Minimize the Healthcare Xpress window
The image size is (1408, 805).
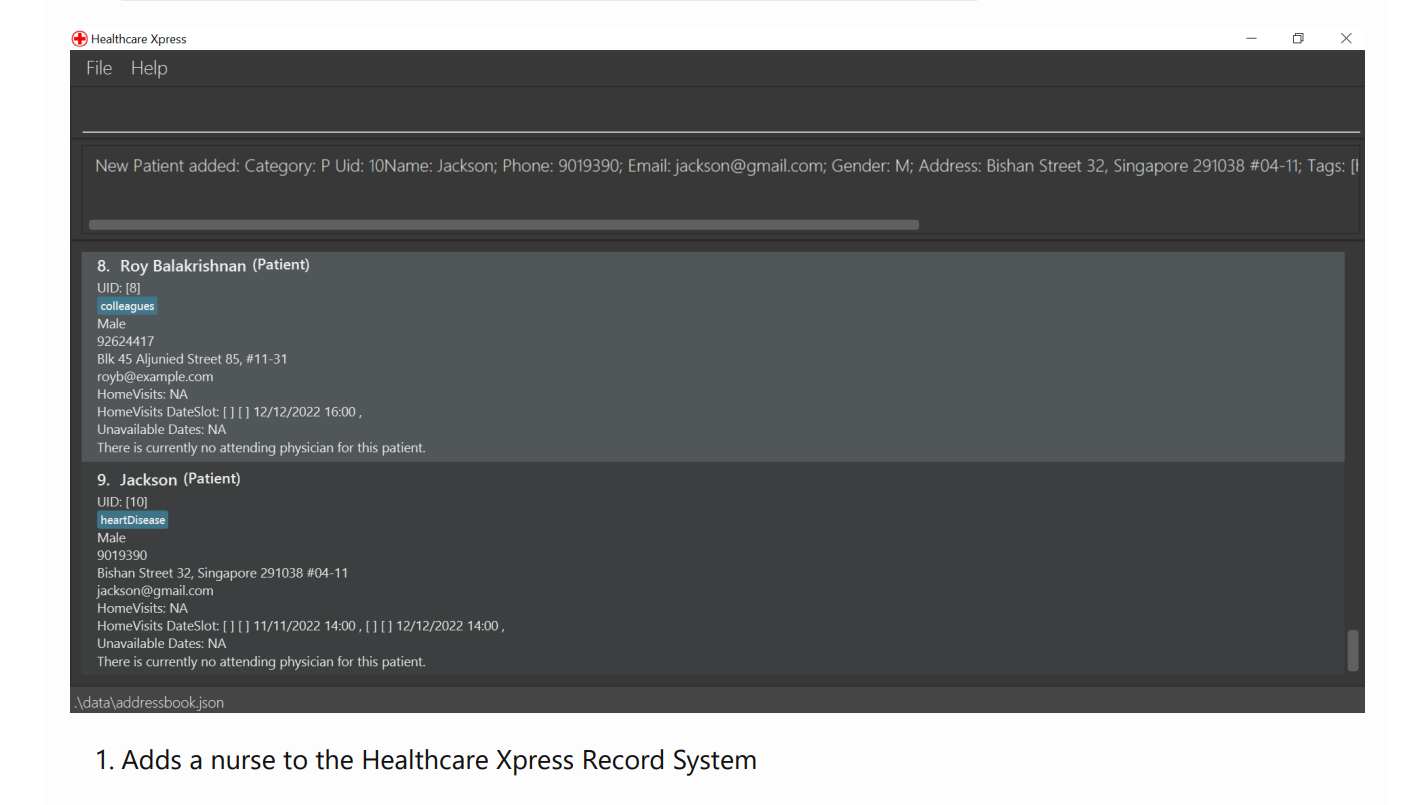click(x=1251, y=39)
